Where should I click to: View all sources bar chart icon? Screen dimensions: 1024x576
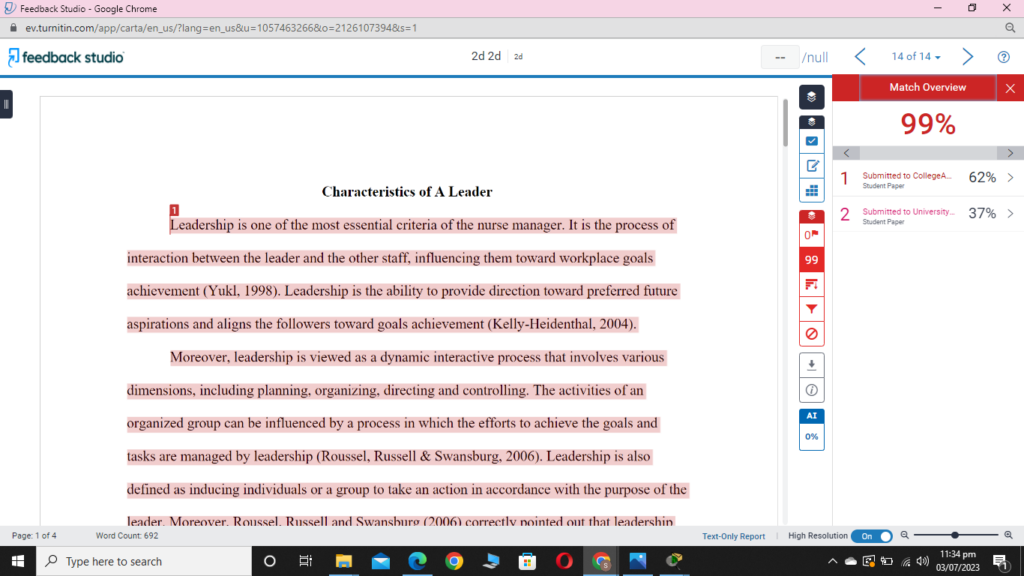811,284
